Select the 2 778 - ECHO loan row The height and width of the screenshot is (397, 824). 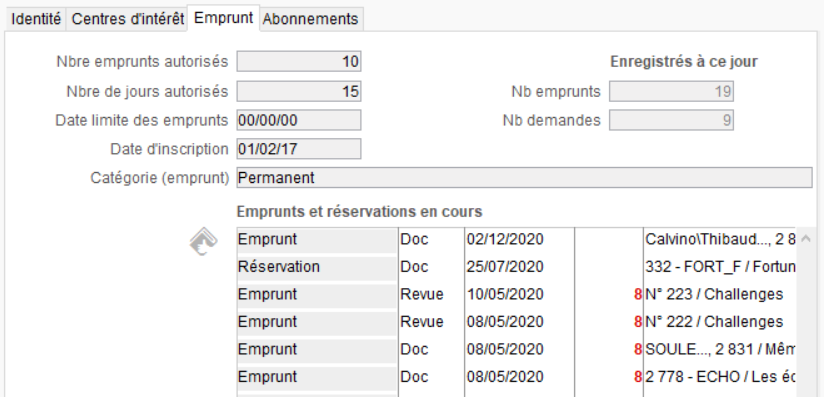pyautogui.click(x=517, y=376)
